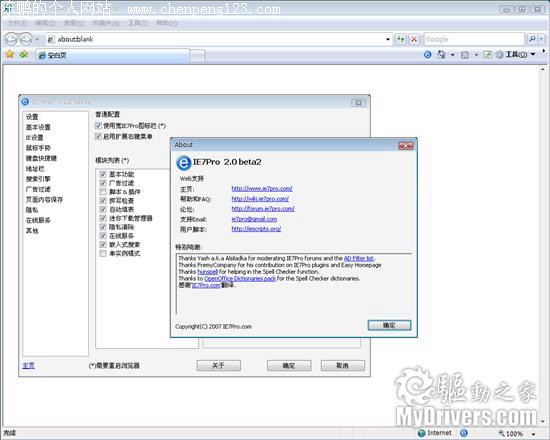Image resolution: width=550 pixels, height=440 pixels.
Task: Refresh the page with the green arrows icon
Action: tap(400, 39)
